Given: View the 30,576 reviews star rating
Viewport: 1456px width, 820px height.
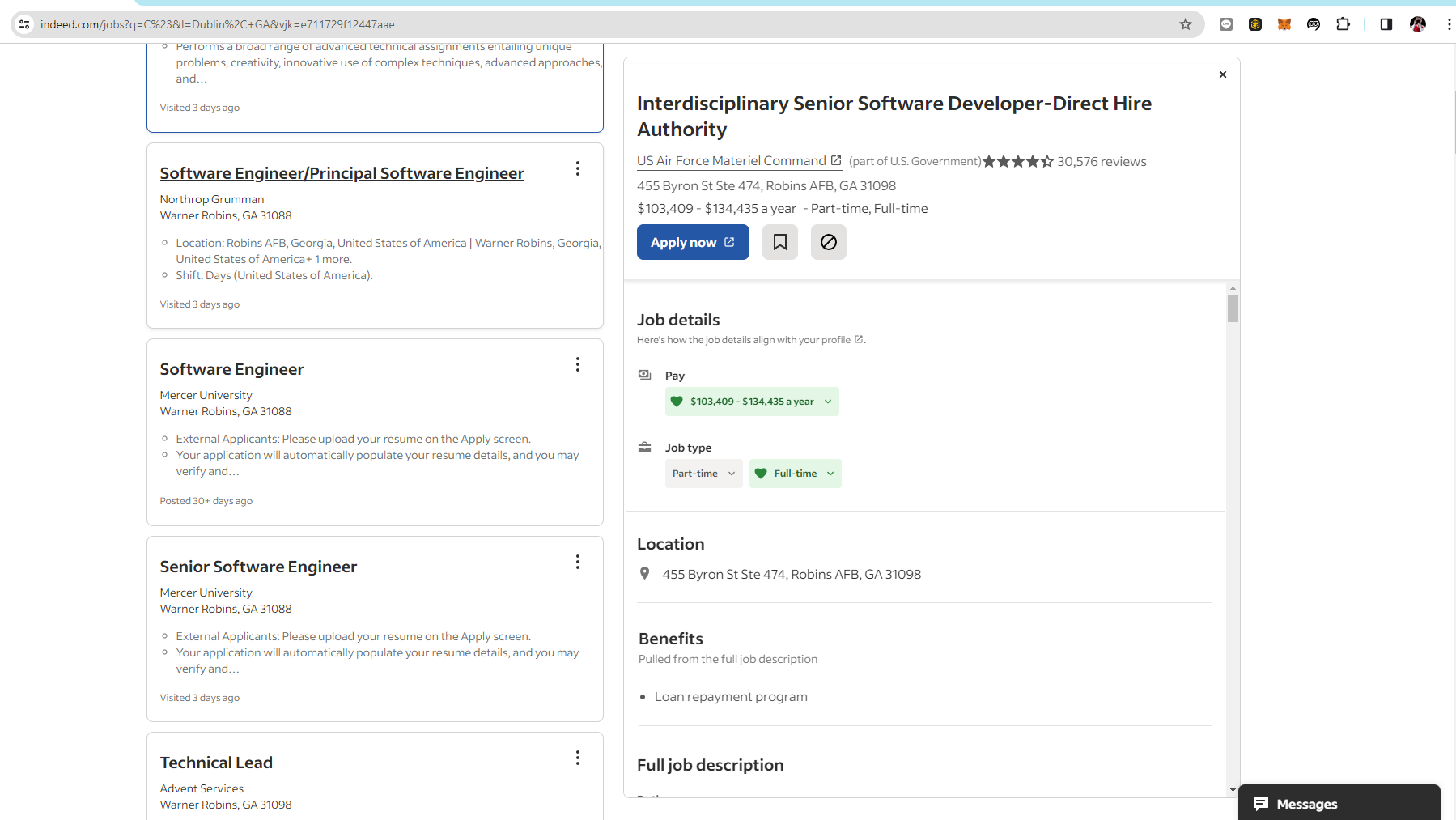Looking at the screenshot, I should 1064,161.
